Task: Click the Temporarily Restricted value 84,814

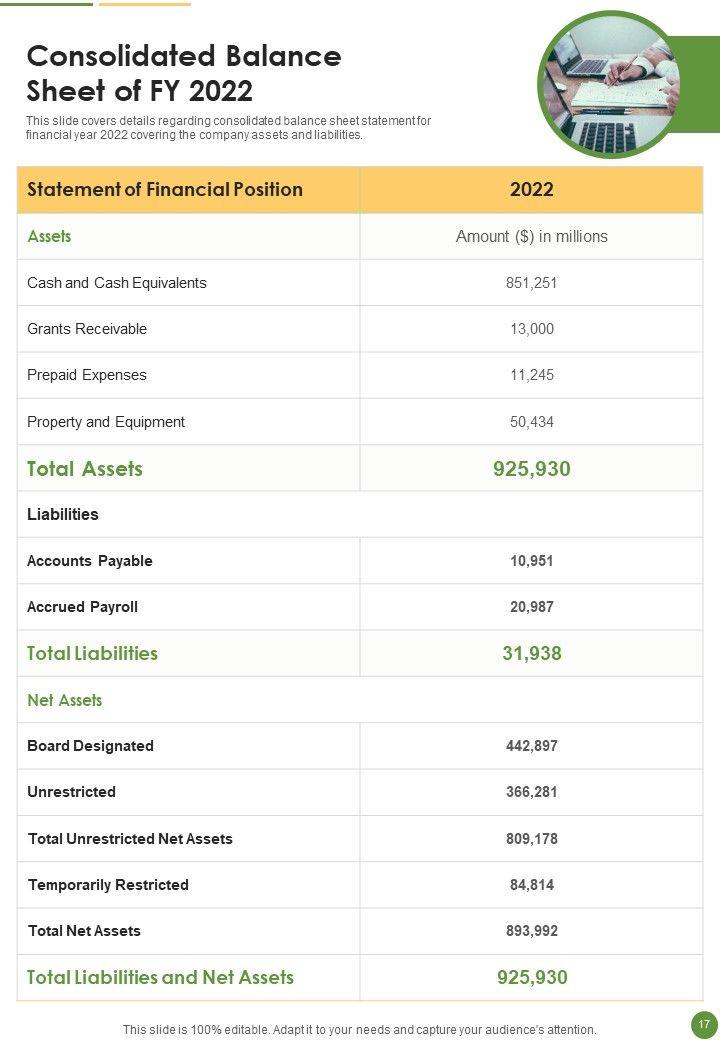Action: 531,885
